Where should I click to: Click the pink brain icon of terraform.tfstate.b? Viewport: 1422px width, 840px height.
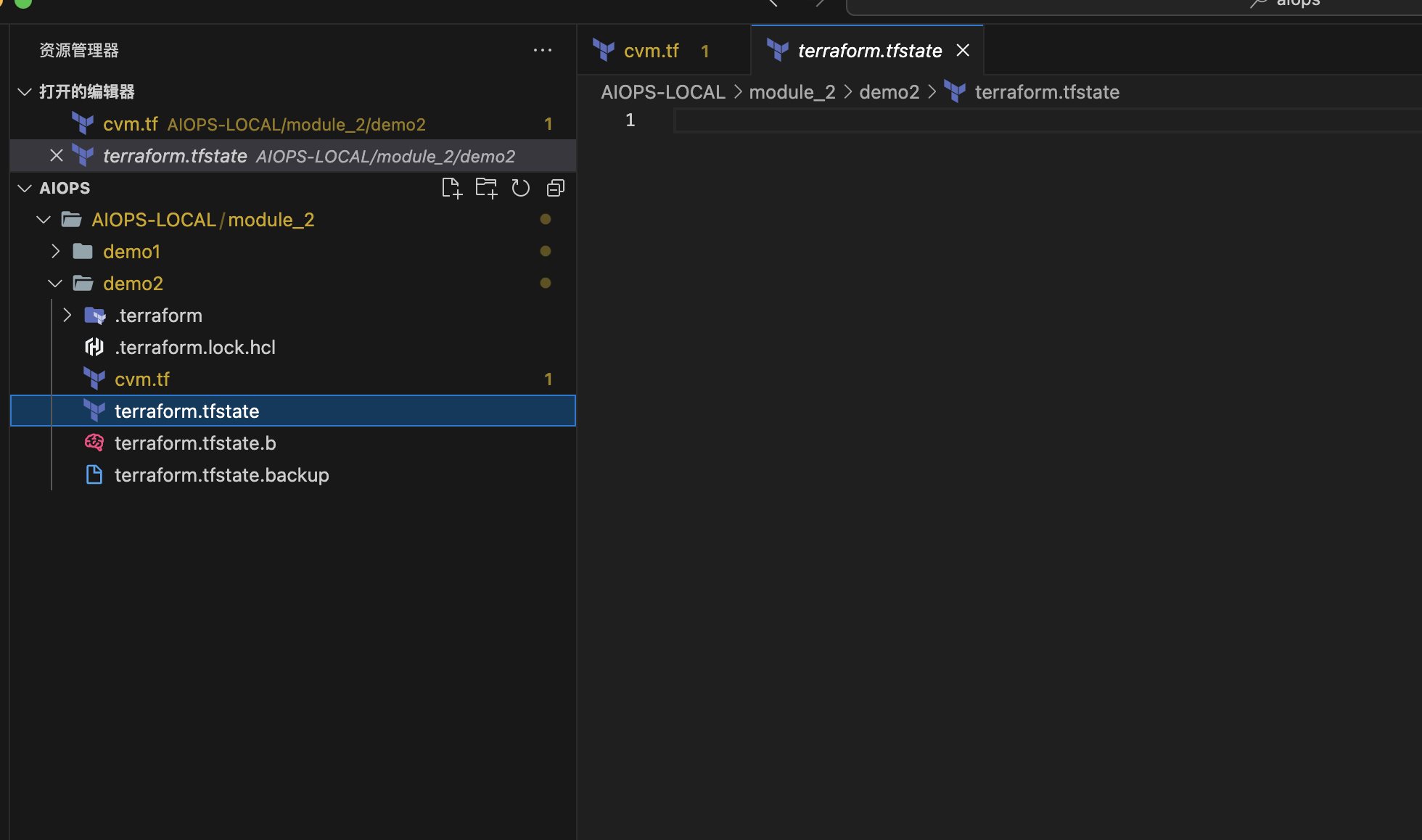pyautogui.click(x=94, y=442)
